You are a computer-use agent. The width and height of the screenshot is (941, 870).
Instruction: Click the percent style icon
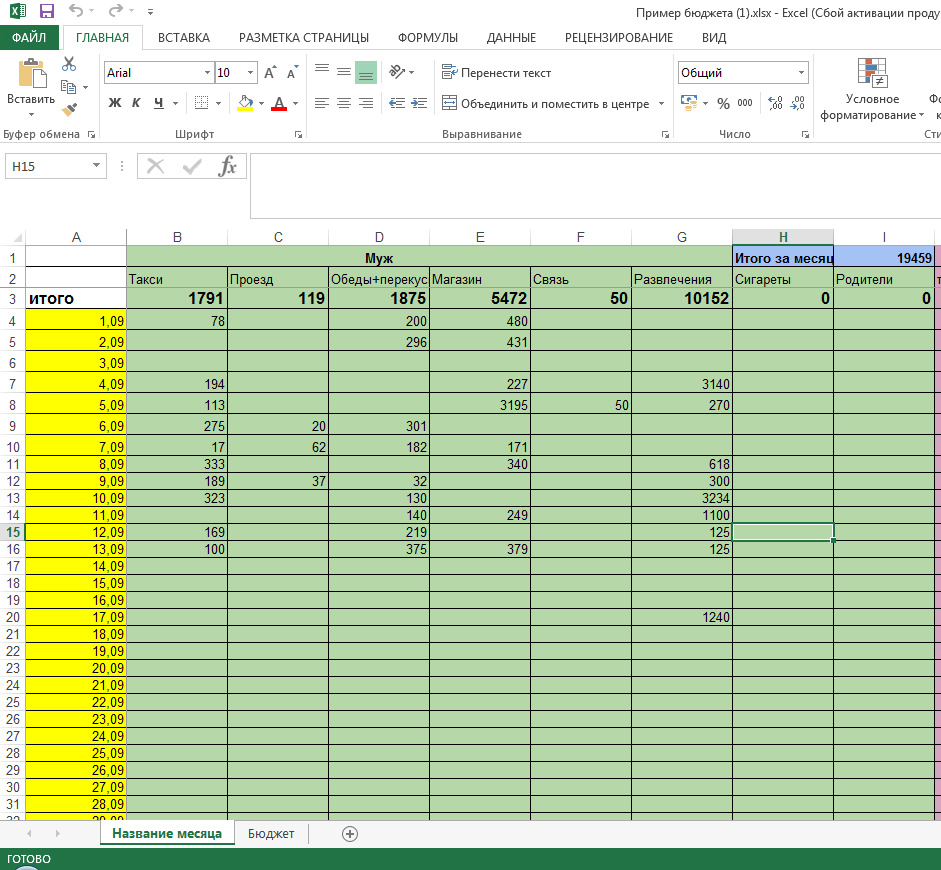coord(724,103)
